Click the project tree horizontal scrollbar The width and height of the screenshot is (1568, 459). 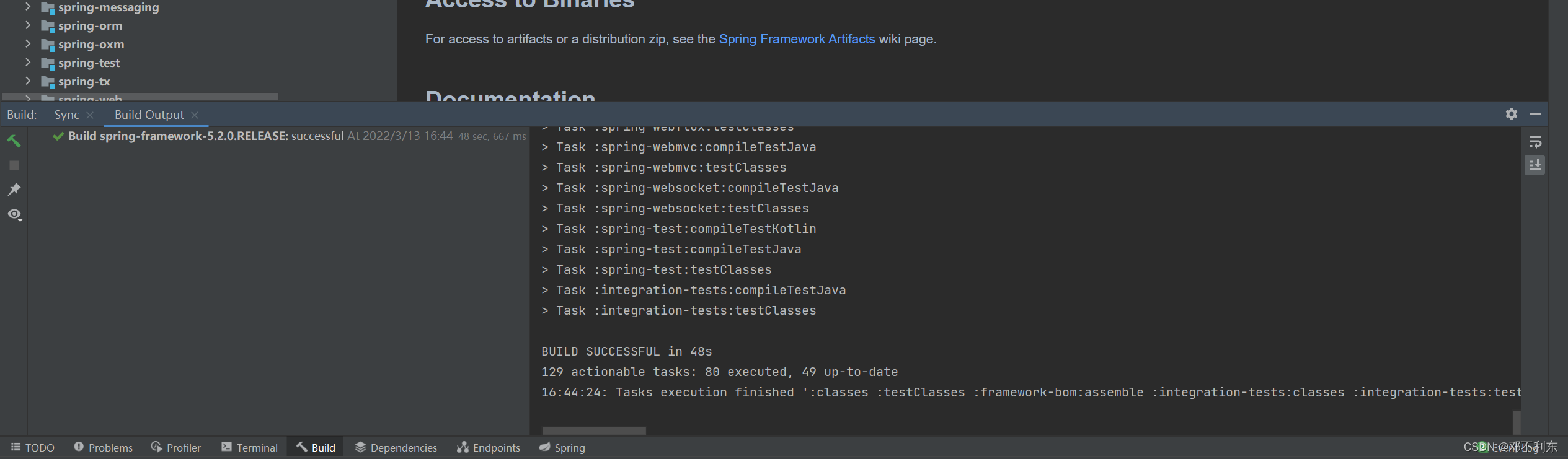pos(141,97)
